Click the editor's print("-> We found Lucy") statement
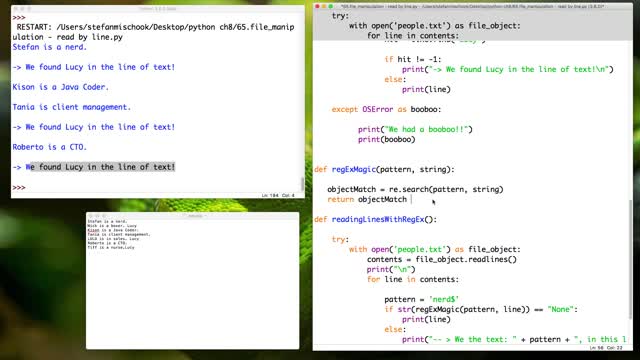 (507, 69)
